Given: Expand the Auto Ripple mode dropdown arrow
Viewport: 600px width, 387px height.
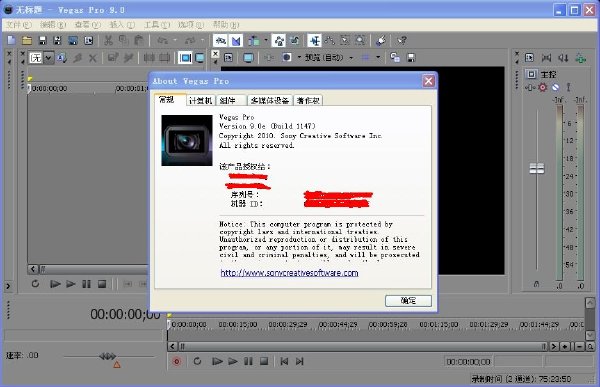Looking at the screenshot, I should [266, 40].
